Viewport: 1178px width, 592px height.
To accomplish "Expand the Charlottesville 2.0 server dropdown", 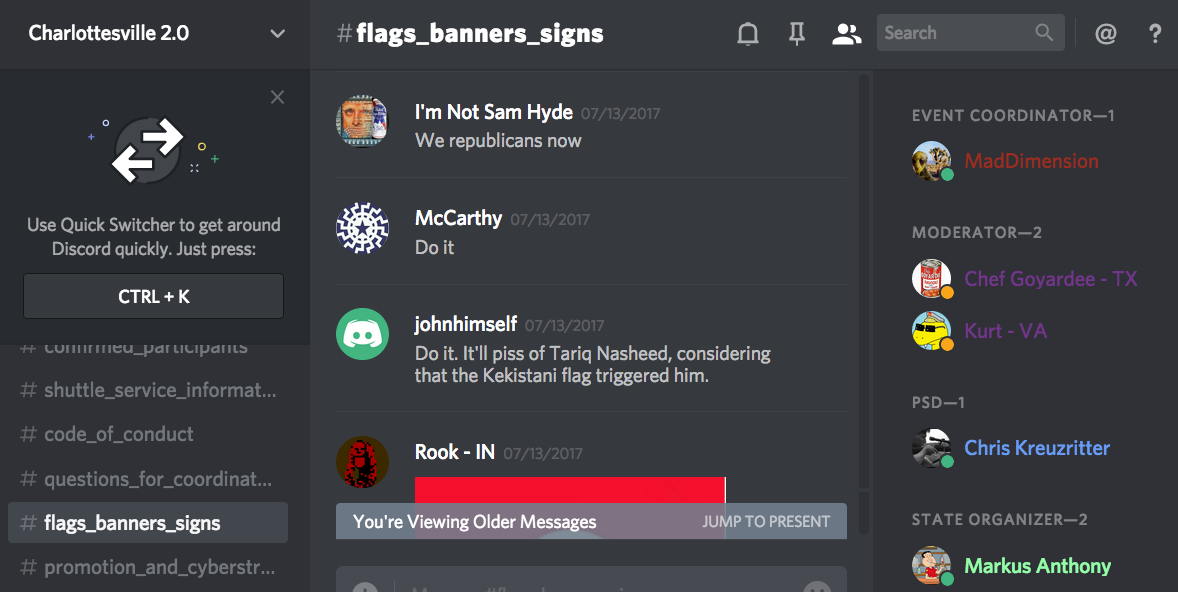I will click(x=277, y=34).
